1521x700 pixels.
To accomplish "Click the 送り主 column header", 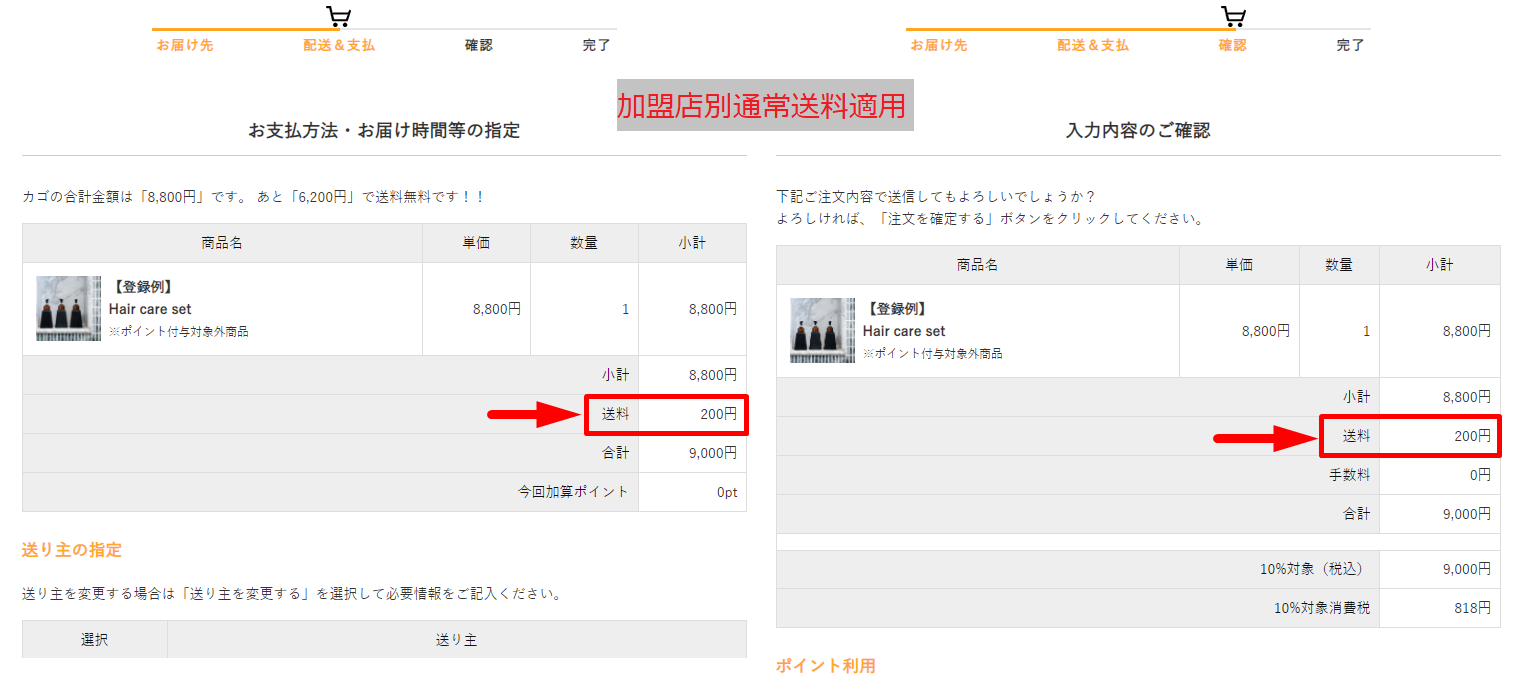I will tap(457, 640).
